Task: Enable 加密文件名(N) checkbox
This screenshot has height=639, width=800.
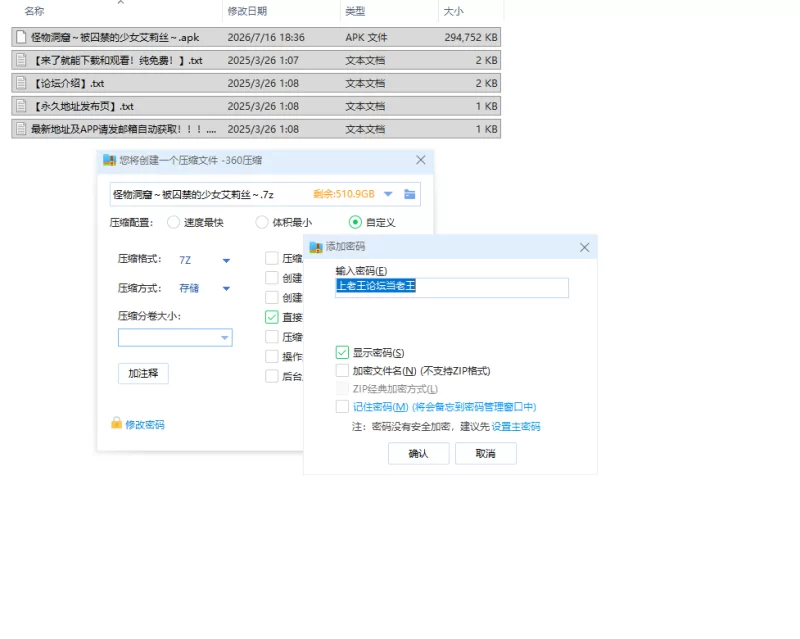Action: click(x=342, y=370)
